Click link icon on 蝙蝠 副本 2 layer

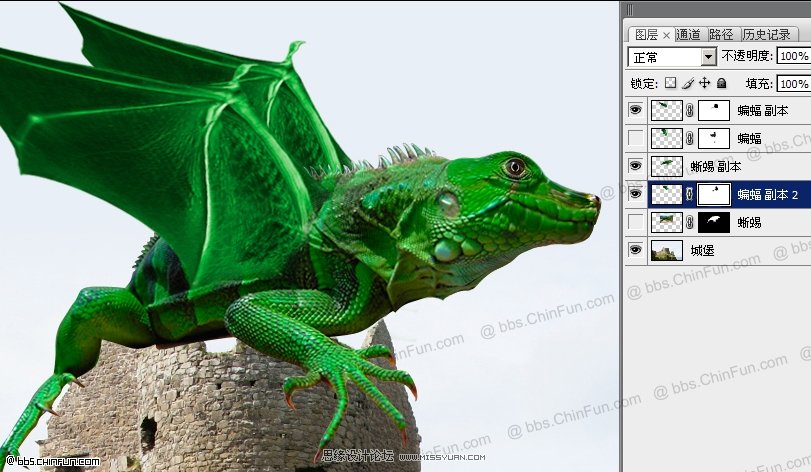coord(690,194)
